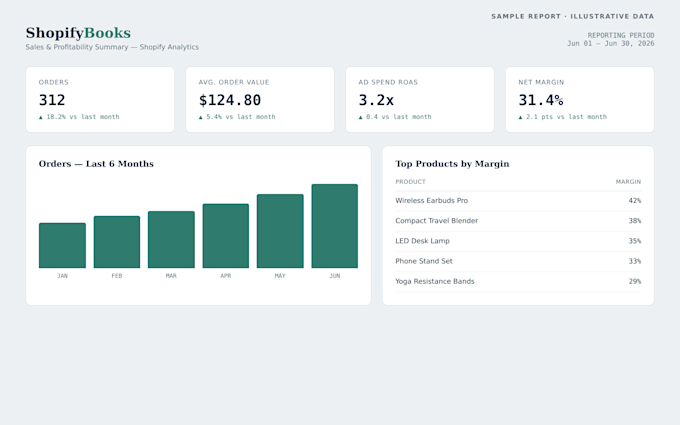The image size is (680, 425).
Task: Click the 31.4% net margin value
Action: [541, 100]
